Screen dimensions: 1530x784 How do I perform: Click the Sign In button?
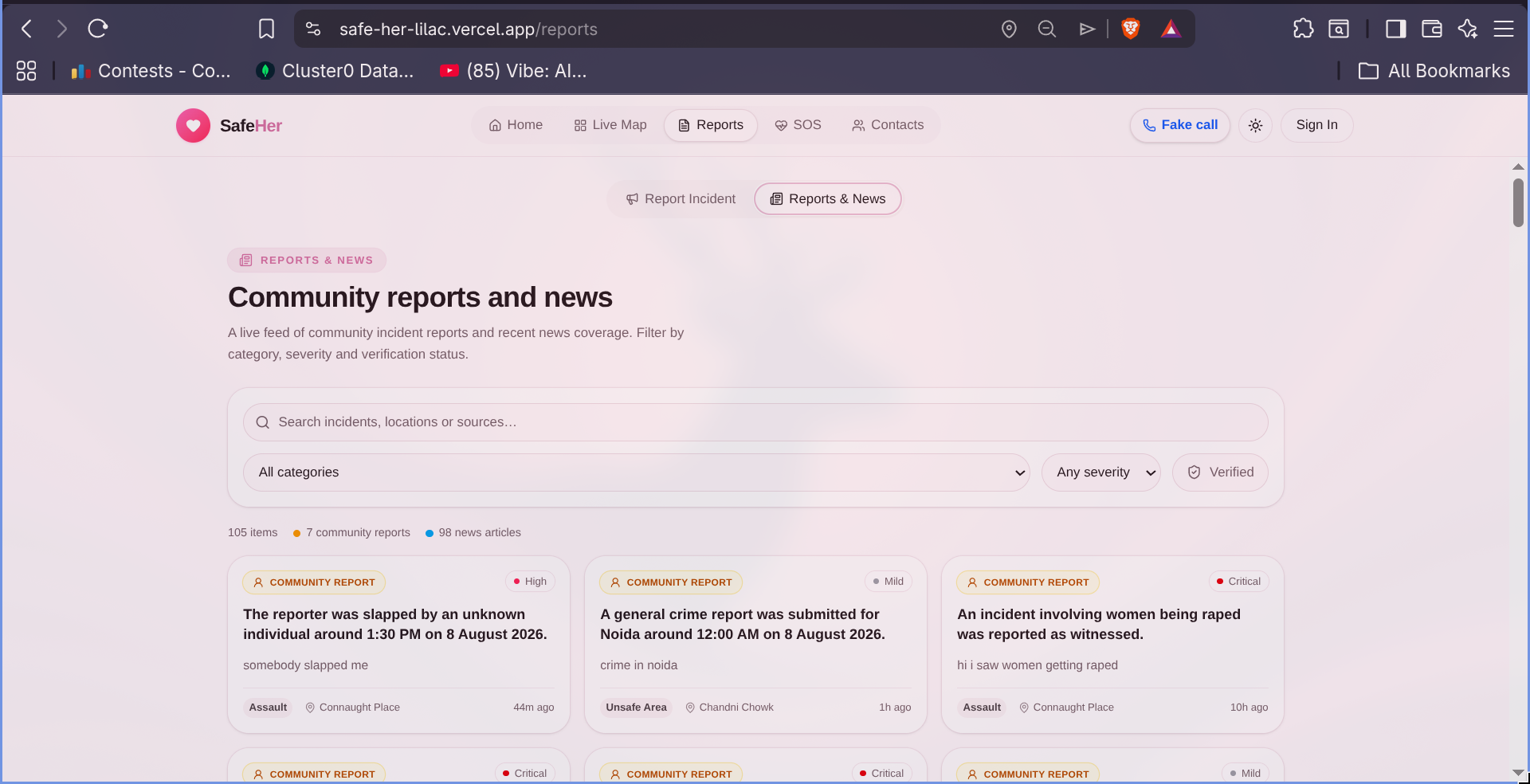[1317, 125]
